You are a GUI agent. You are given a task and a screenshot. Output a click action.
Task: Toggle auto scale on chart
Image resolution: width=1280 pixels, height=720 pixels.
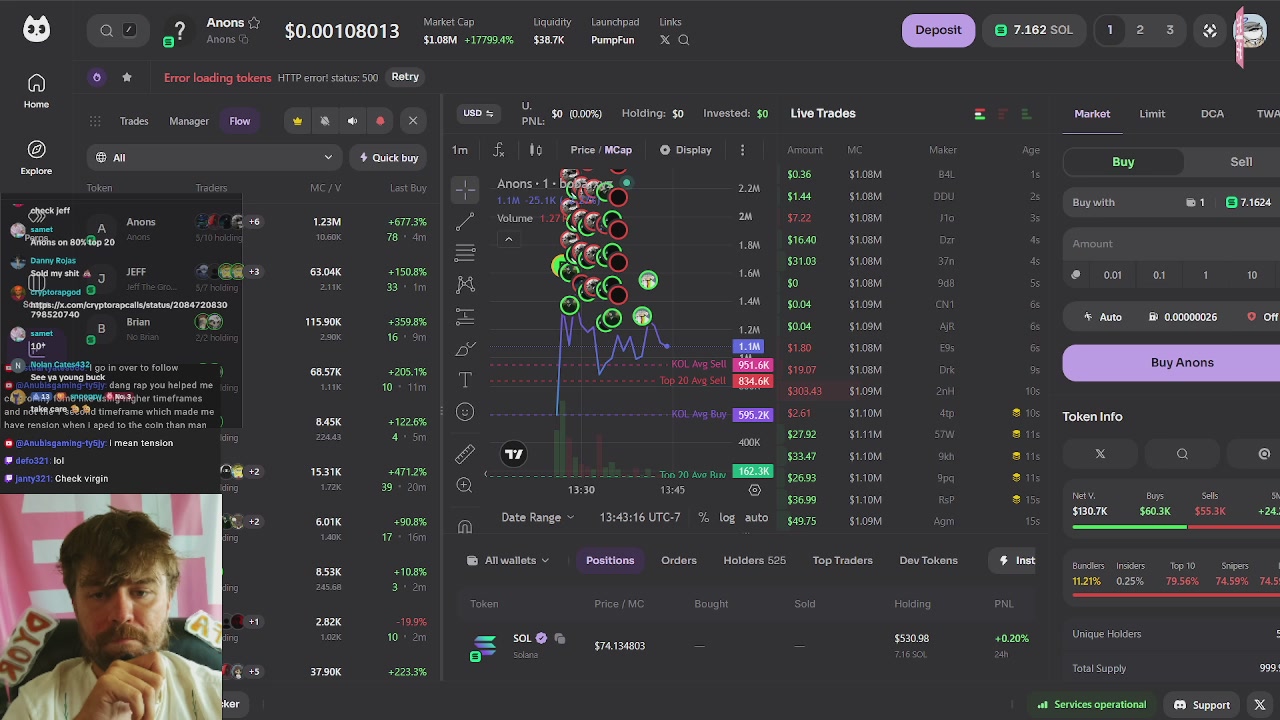pos(756,517)
